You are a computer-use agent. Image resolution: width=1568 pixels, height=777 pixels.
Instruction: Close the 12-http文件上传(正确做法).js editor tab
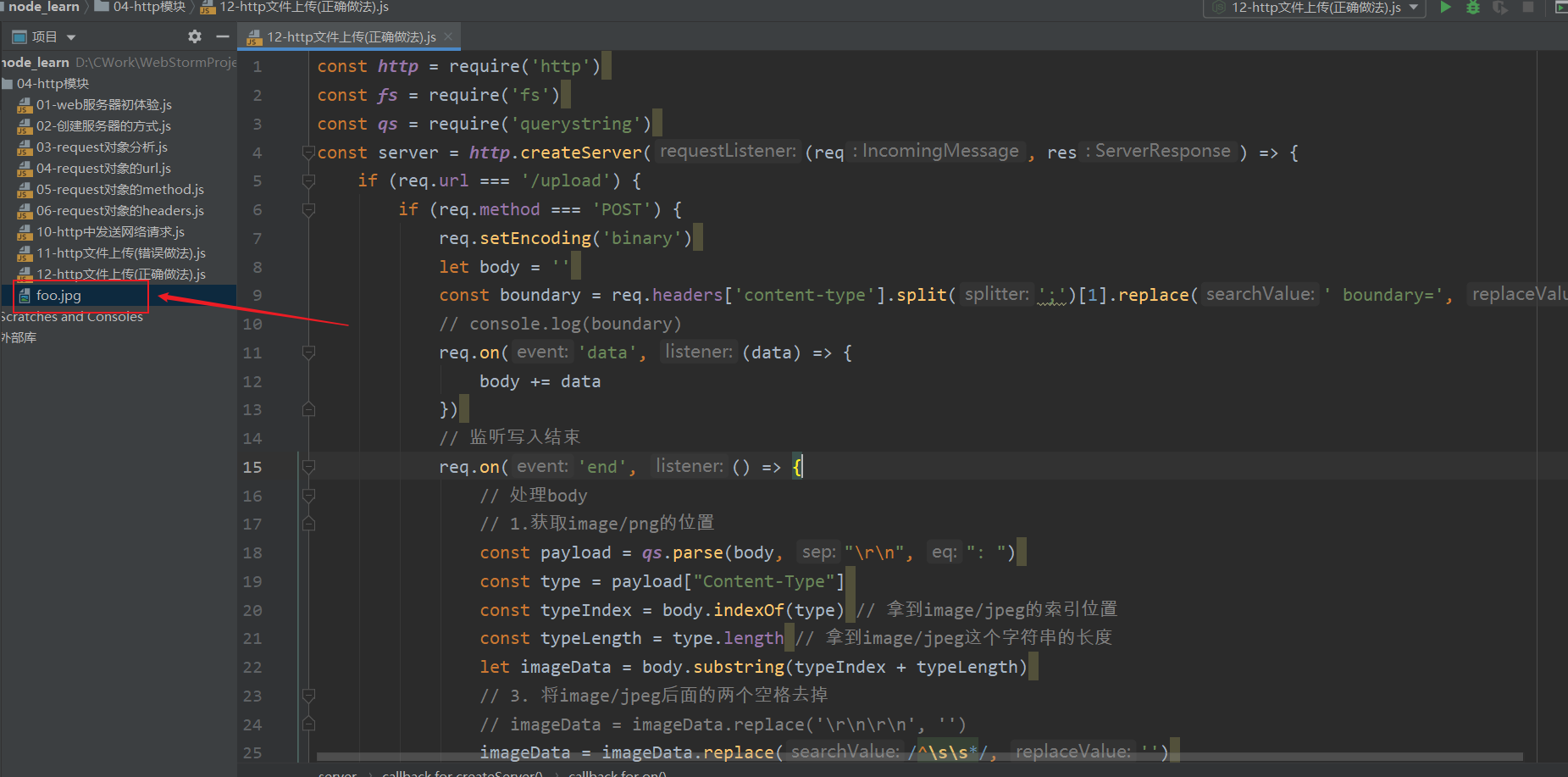[x=448, y=36]
